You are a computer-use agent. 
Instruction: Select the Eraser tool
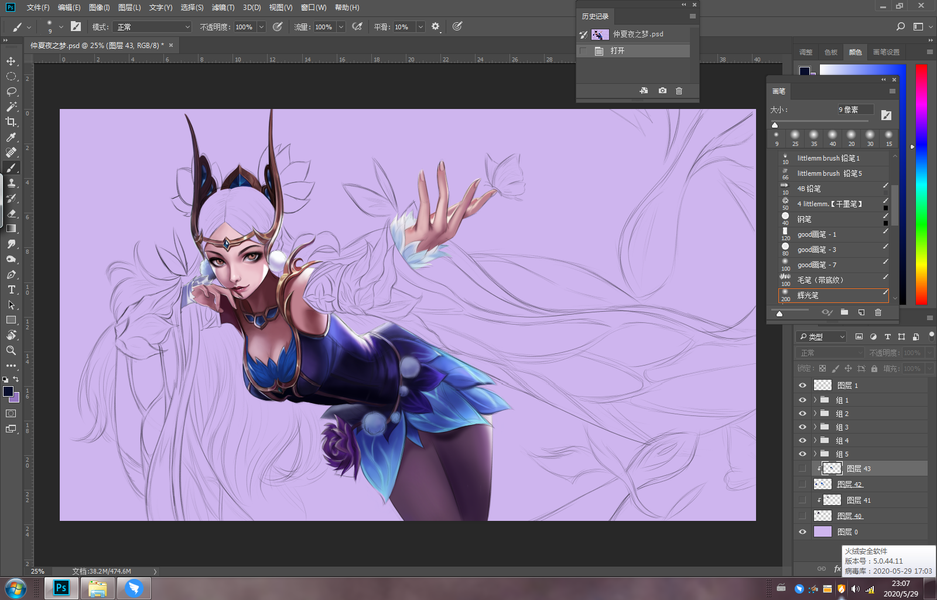coord(11,213)
